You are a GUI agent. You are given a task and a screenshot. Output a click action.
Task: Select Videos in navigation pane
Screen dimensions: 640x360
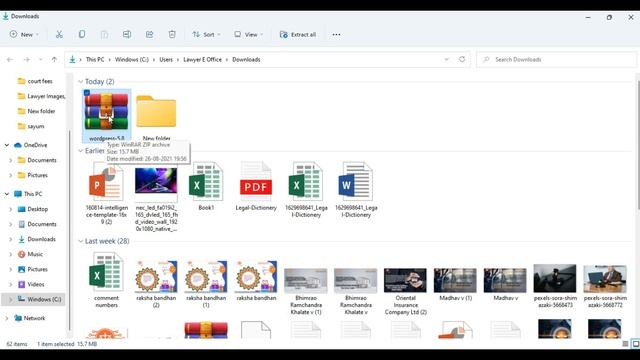point(31,284)
